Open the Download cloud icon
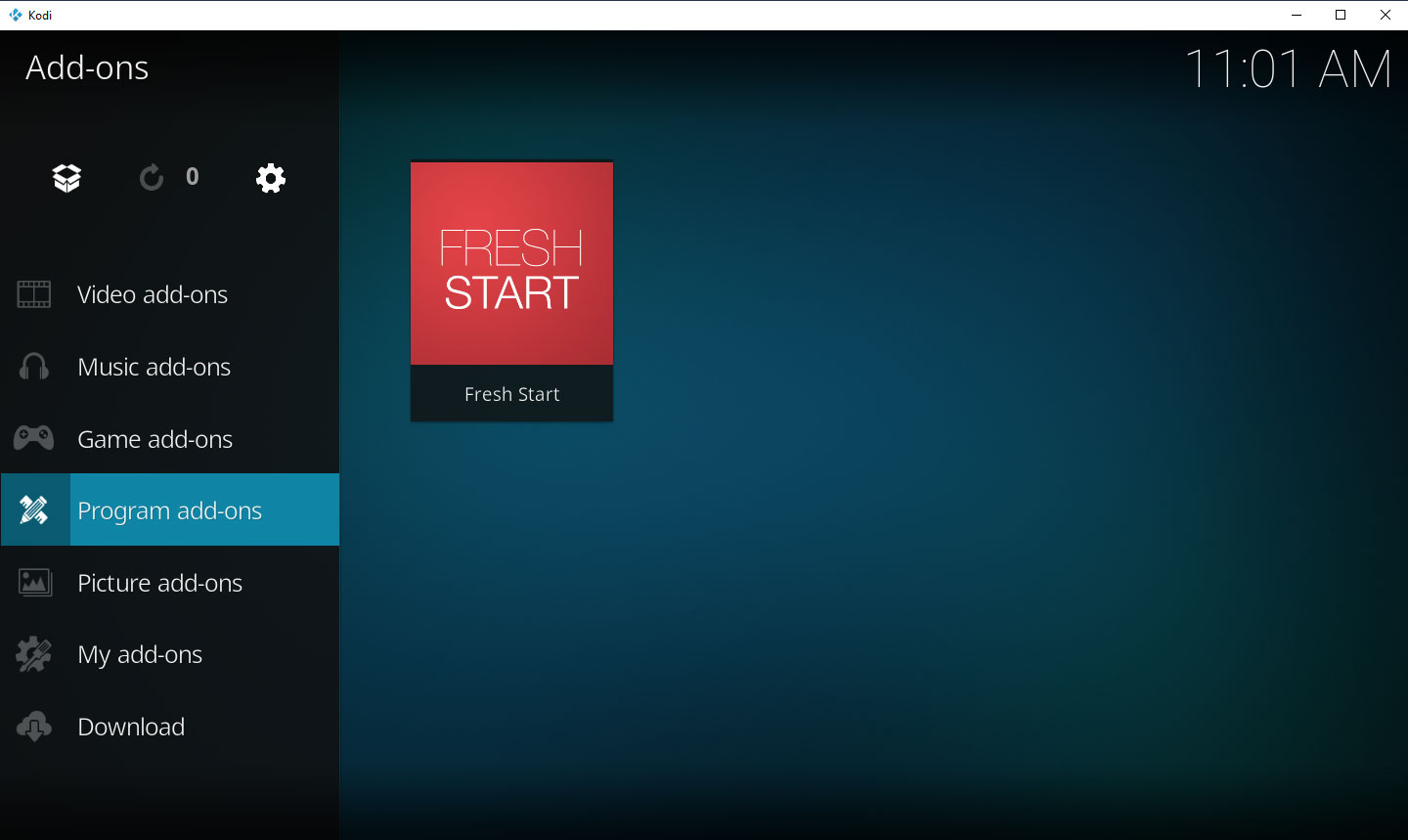 (x=34, y=727)
